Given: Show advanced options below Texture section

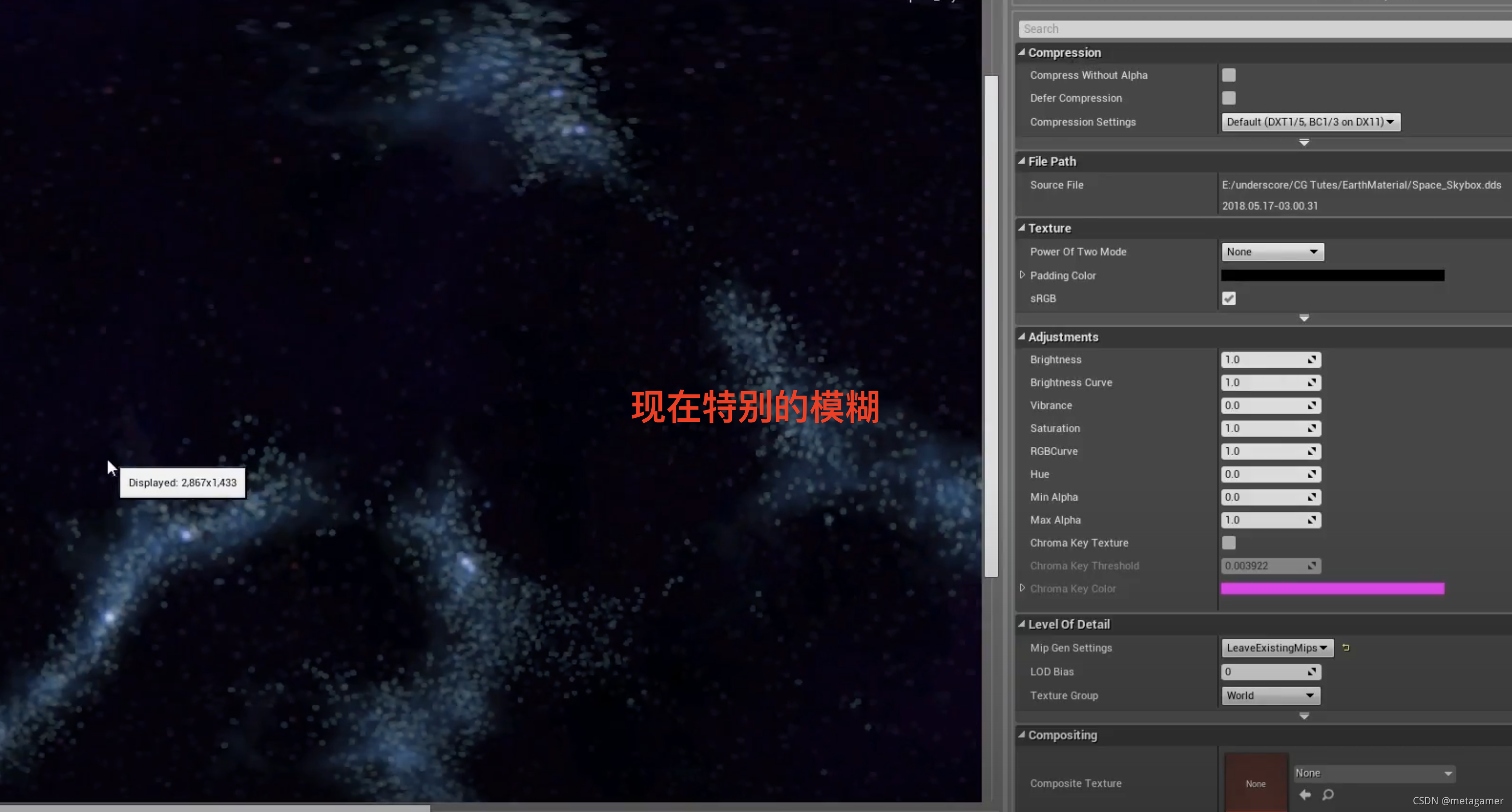Looking at the screenshot, I should (1303, 318).
